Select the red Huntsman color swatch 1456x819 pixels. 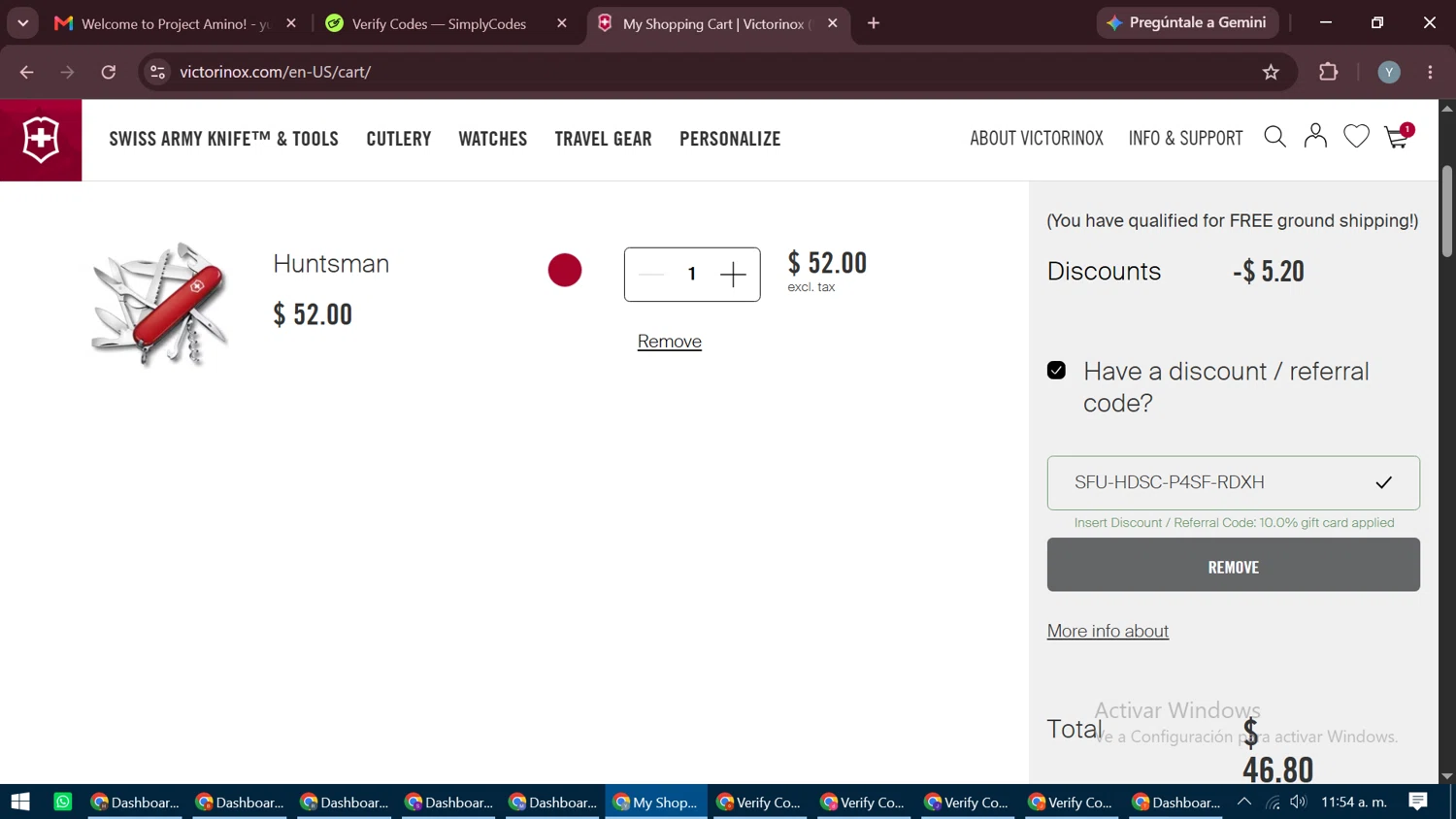pos(565,270)
